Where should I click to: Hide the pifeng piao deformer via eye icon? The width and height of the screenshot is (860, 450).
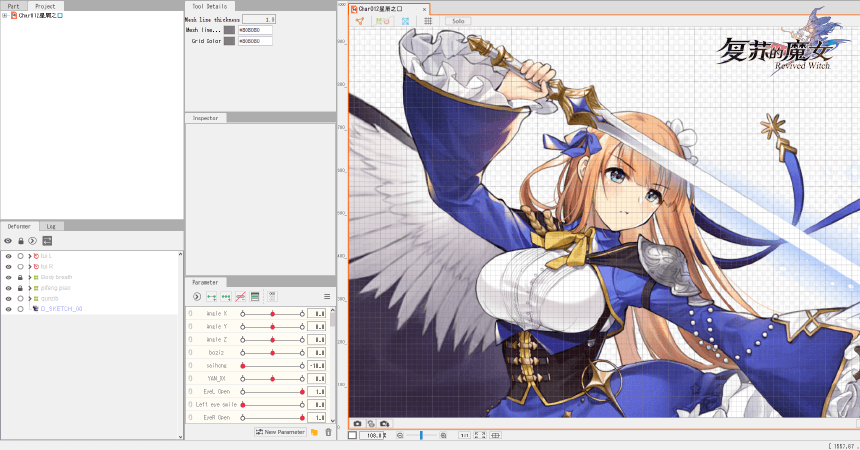coord(8,288)
